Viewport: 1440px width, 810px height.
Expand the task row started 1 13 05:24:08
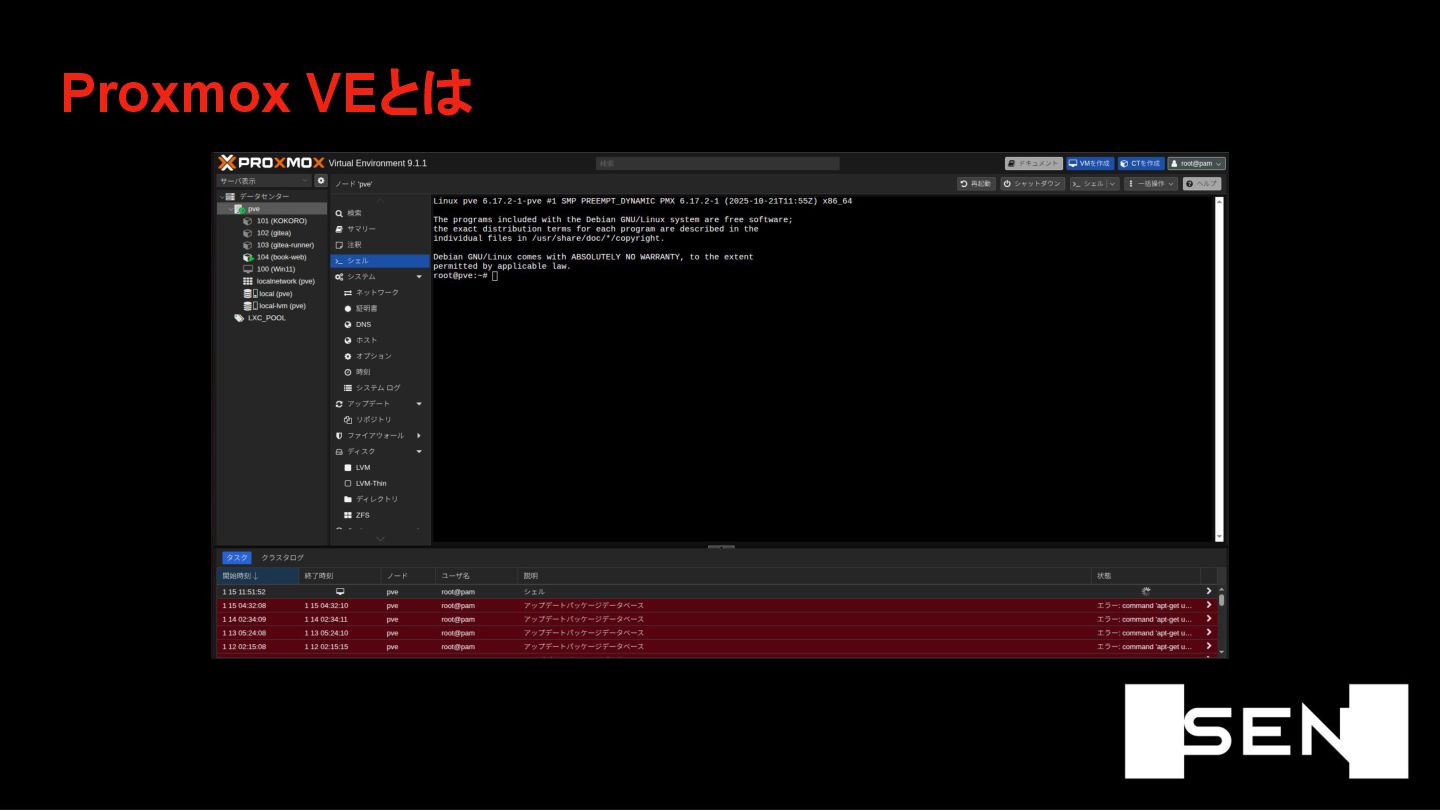tap(1208, 633)
